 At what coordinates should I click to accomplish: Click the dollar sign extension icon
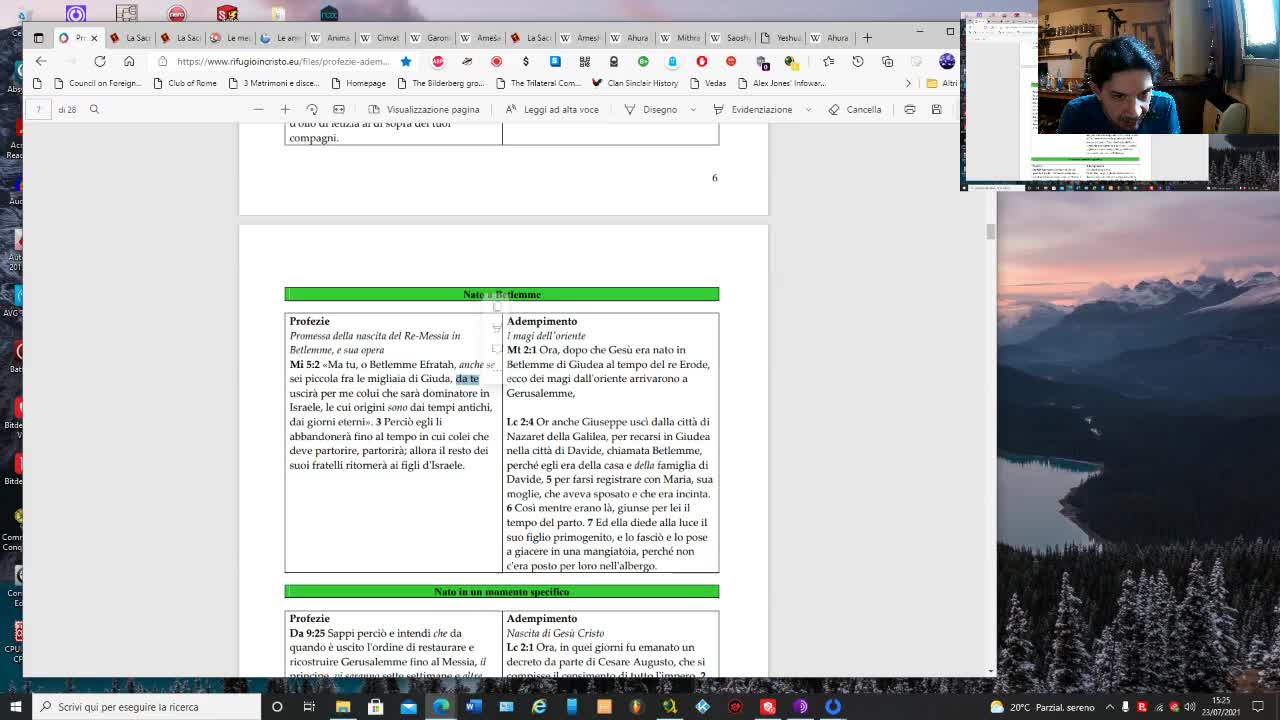[x=526, y=61]
